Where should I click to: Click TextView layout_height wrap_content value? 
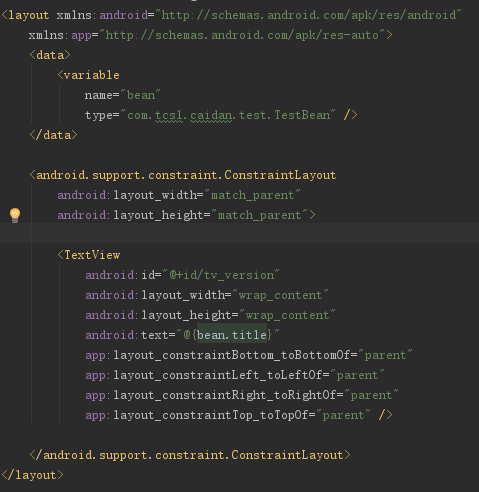(287, 315)
